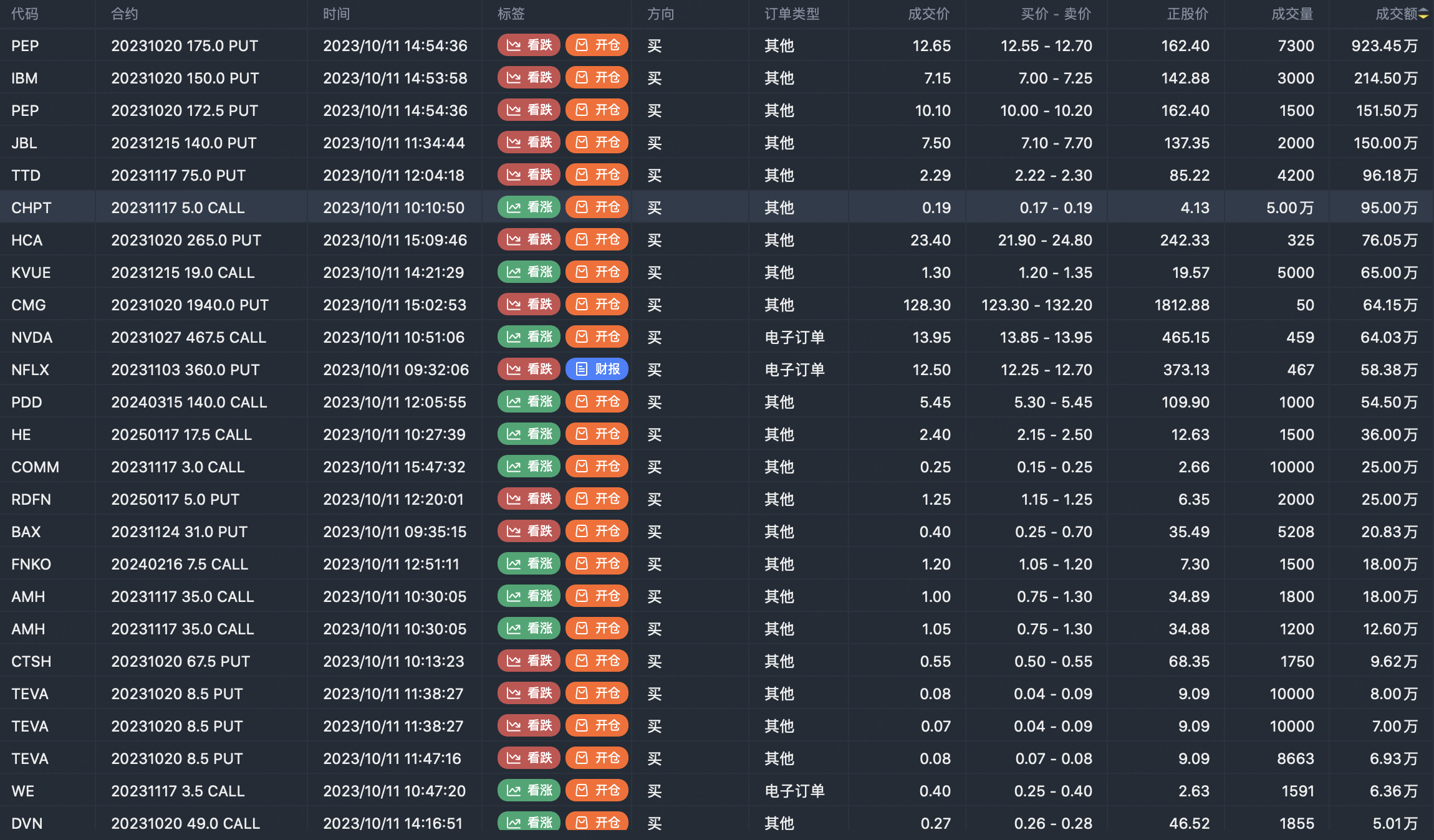The width and height of the screenshot is (1434, 840).
Task: Click the 标签 column header
Action: tap(511, 14)
